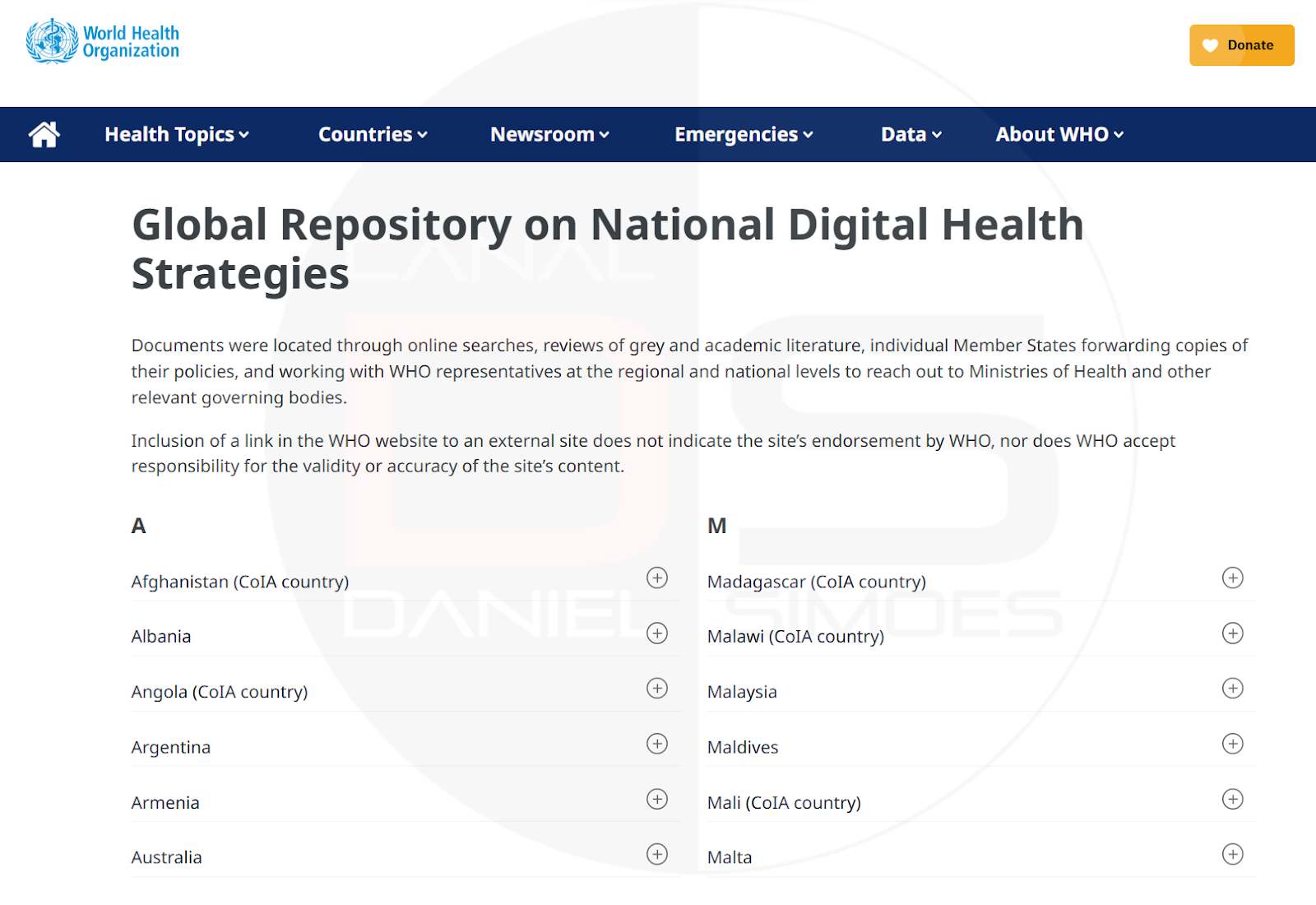
Task: Expand Albania entry with plus icon
Action: point(657,633)
